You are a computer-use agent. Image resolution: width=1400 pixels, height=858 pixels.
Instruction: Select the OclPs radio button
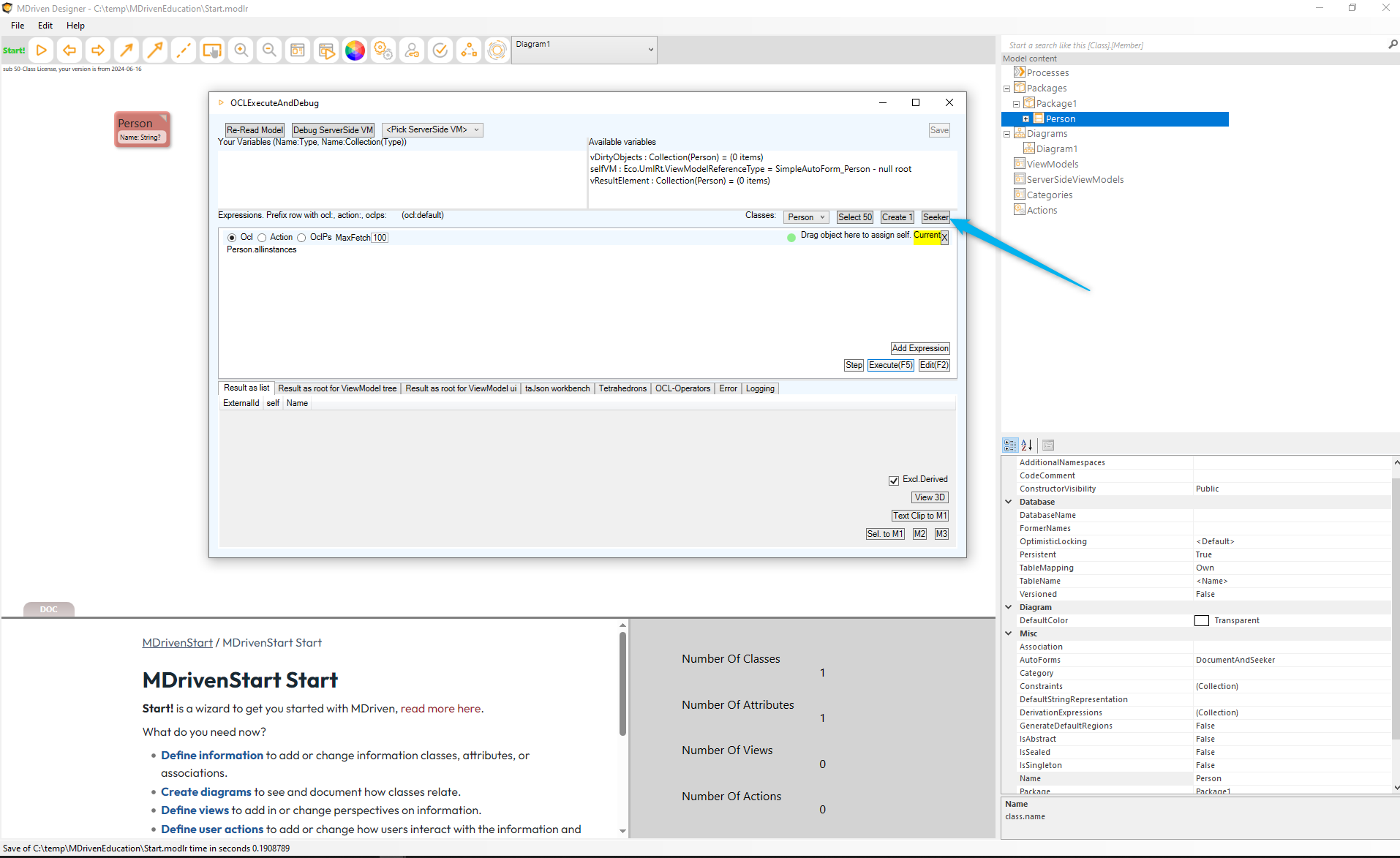coord(301,238)
